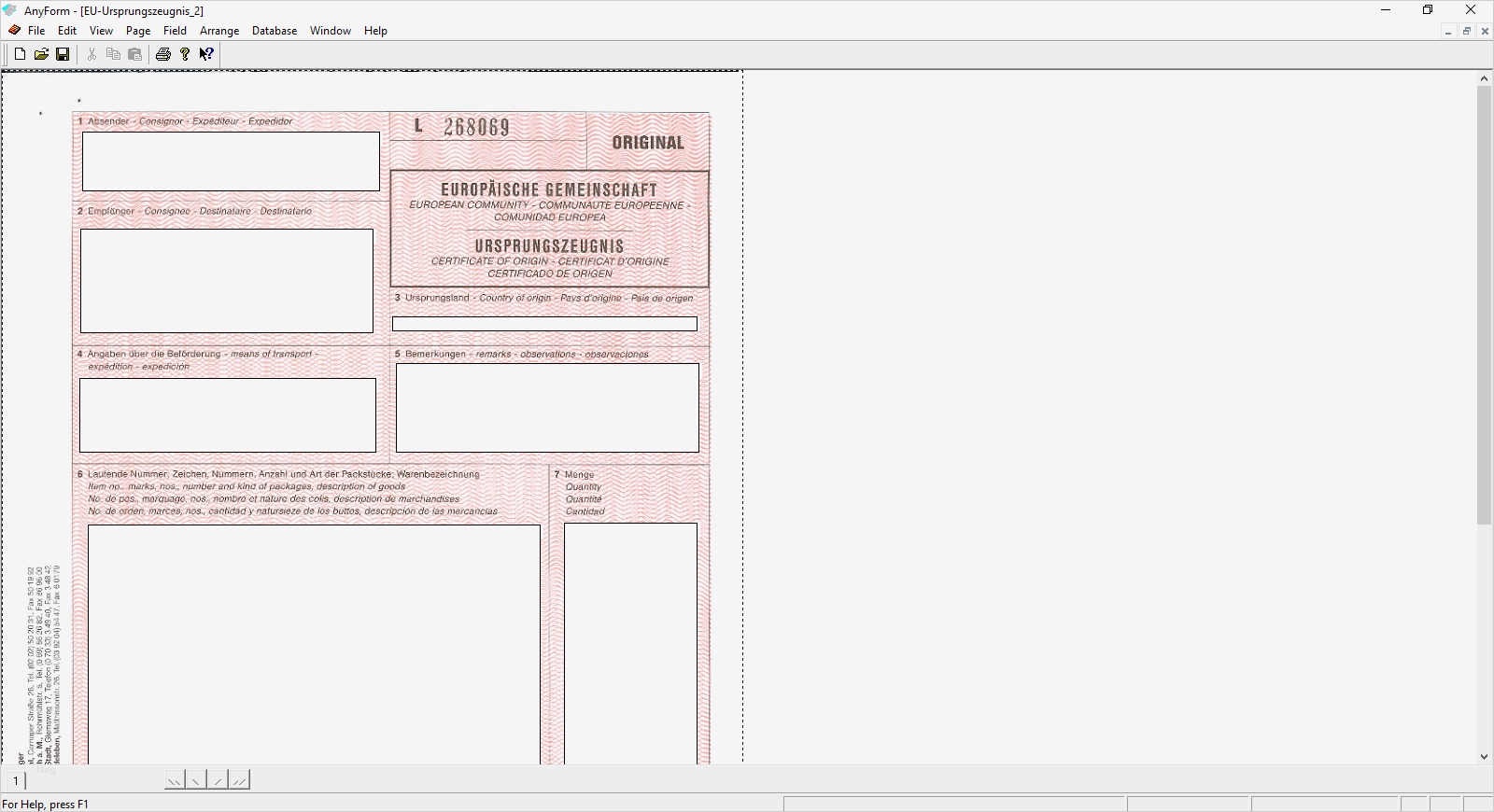Click the vertical scrollbar thumb
This screenshot has width=1494, height=812.
point(1484,305)
